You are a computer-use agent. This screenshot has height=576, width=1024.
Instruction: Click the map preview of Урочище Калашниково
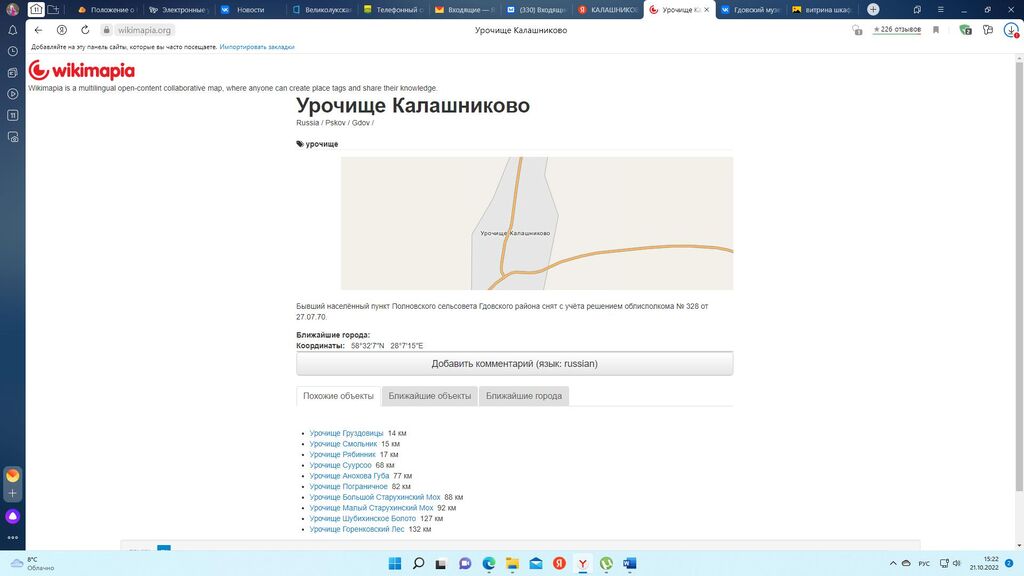(536, 223)
